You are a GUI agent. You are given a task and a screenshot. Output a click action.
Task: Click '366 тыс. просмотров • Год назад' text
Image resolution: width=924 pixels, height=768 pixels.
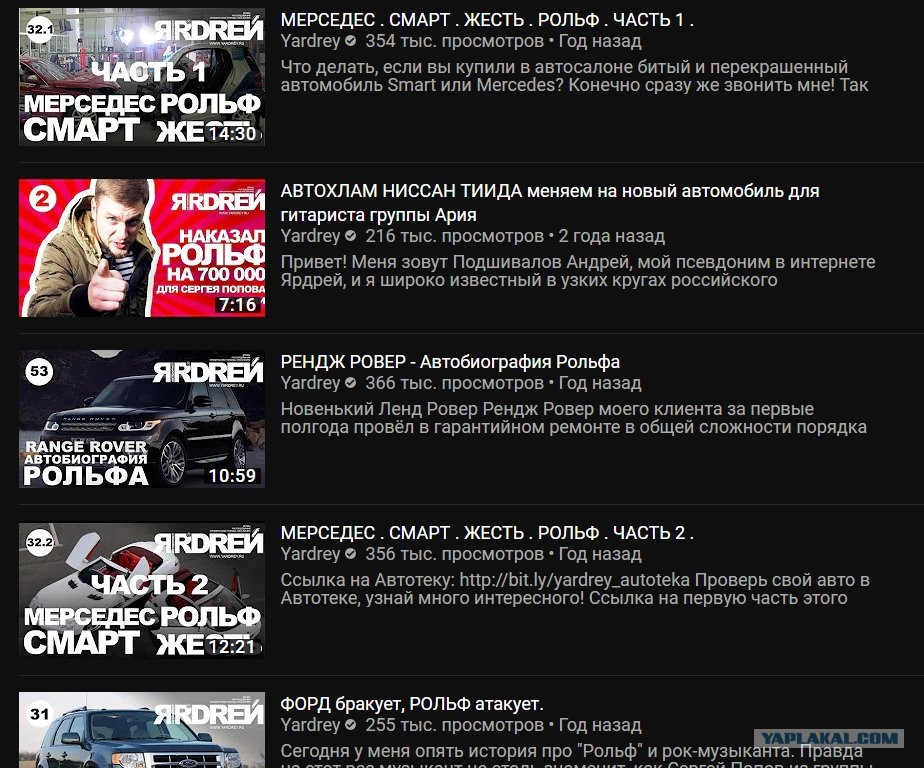[x=503, y=384]
